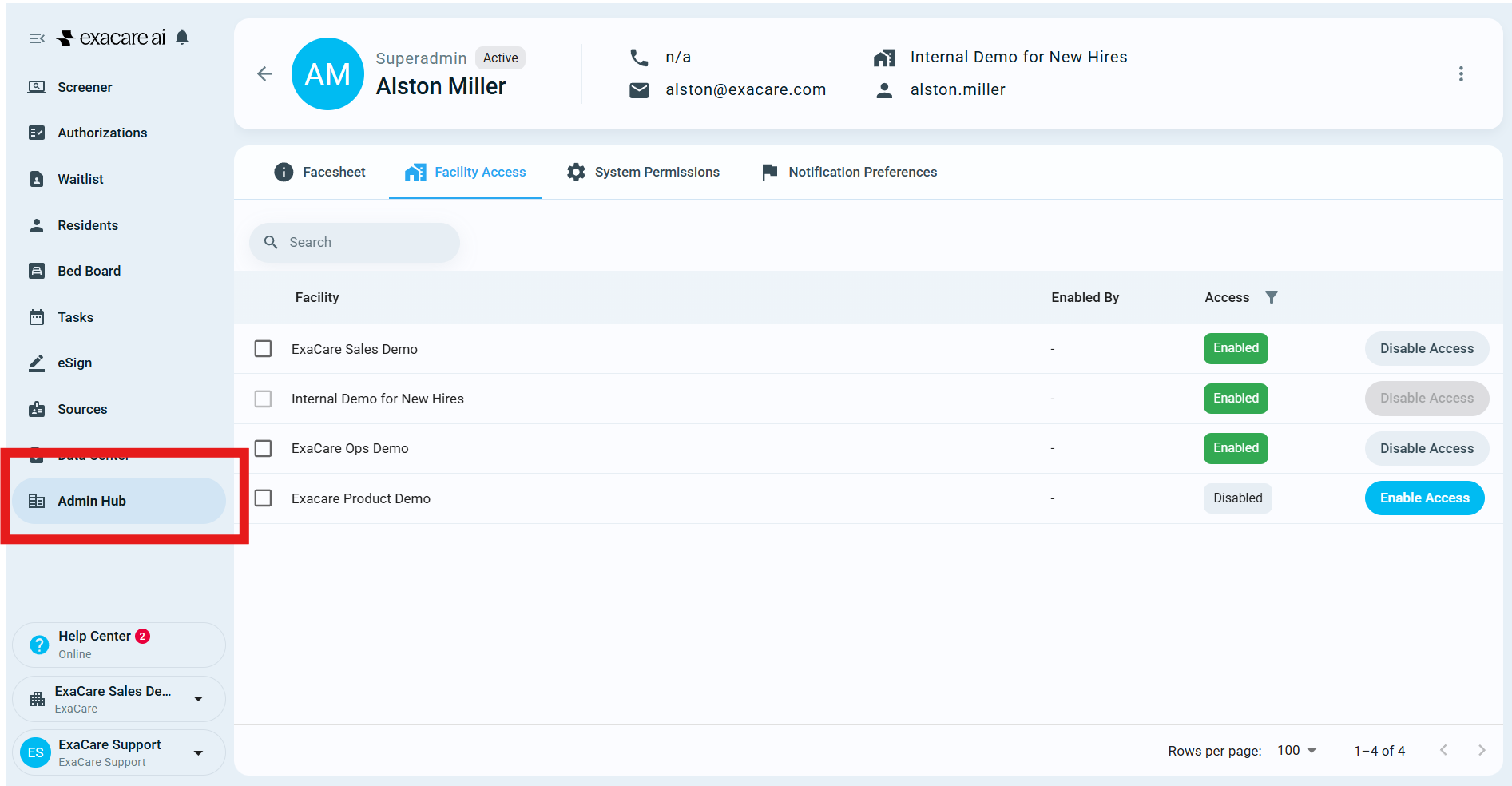Click the phone icon in header
The width and height of the screenshot is (1512, 786).
tap(639, 58)
